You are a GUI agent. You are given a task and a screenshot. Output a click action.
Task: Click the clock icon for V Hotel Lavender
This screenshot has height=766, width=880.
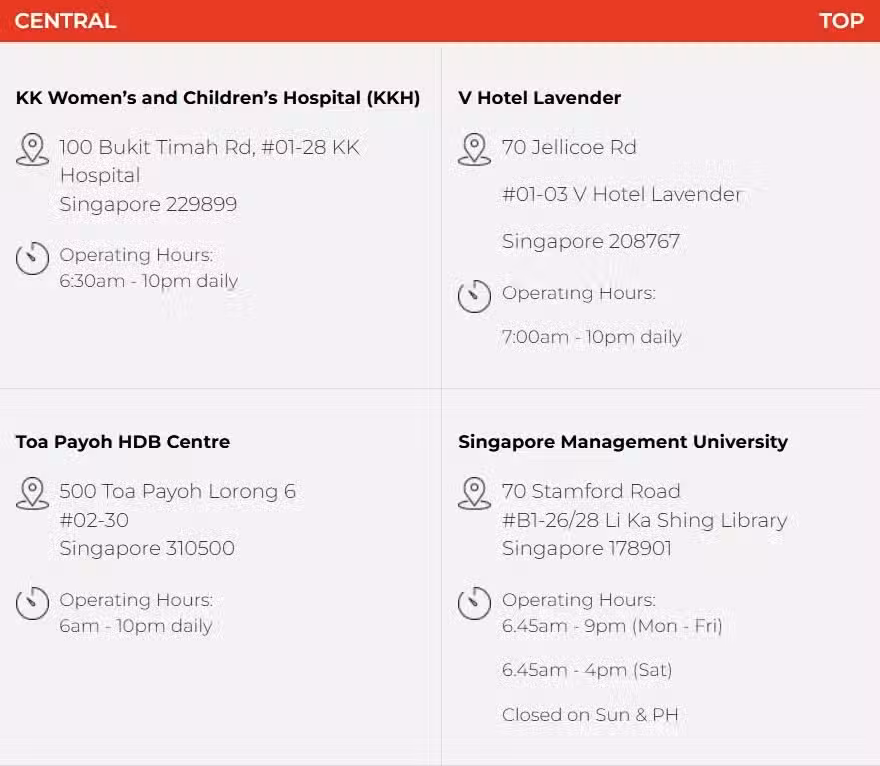pos(474,296)
